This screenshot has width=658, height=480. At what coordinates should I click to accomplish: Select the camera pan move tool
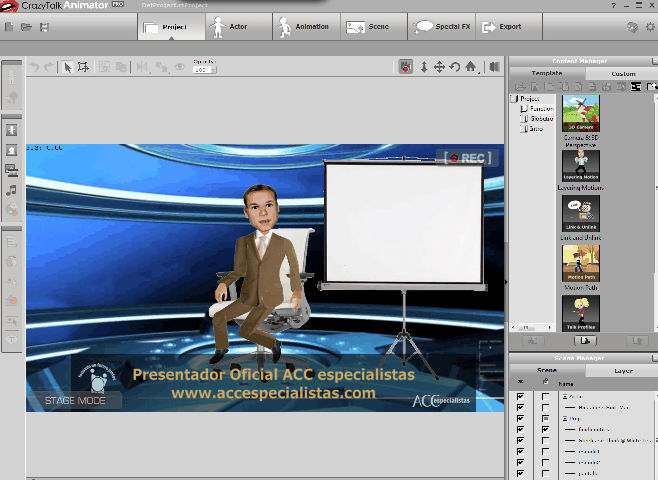[x=439, y=67]
